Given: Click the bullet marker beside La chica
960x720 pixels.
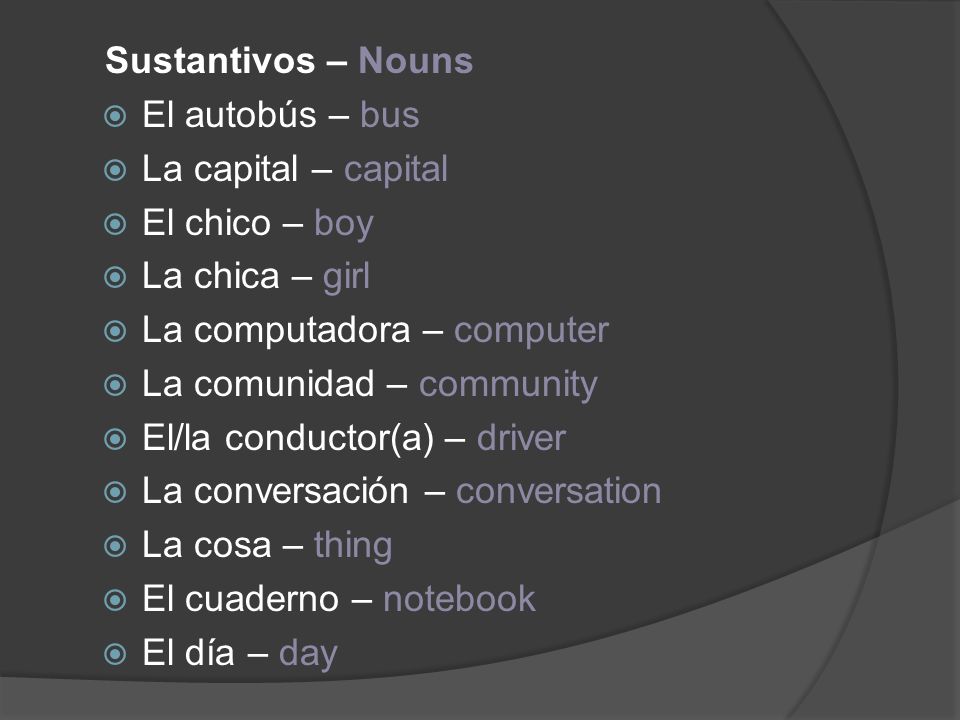Looking at the screenshot, I should coord(115,277).
